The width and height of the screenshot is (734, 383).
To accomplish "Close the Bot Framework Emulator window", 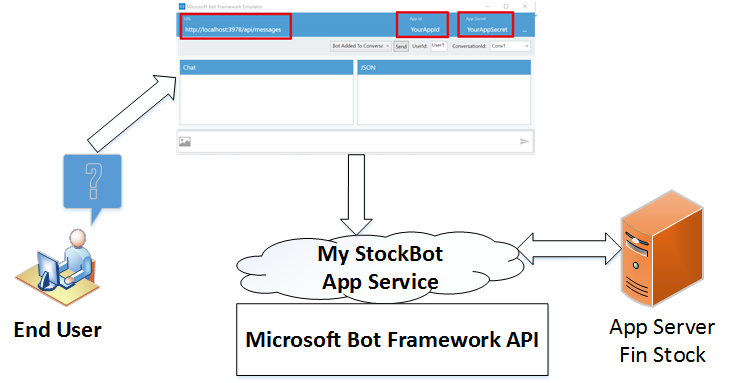I will [x=525, y=7].
